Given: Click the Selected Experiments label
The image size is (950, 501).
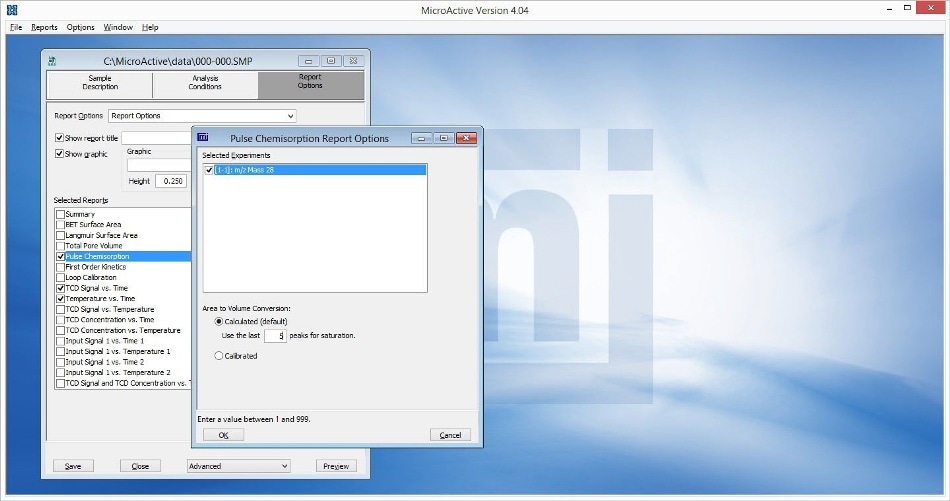Looking at the screenshot, I should point(236,155).
